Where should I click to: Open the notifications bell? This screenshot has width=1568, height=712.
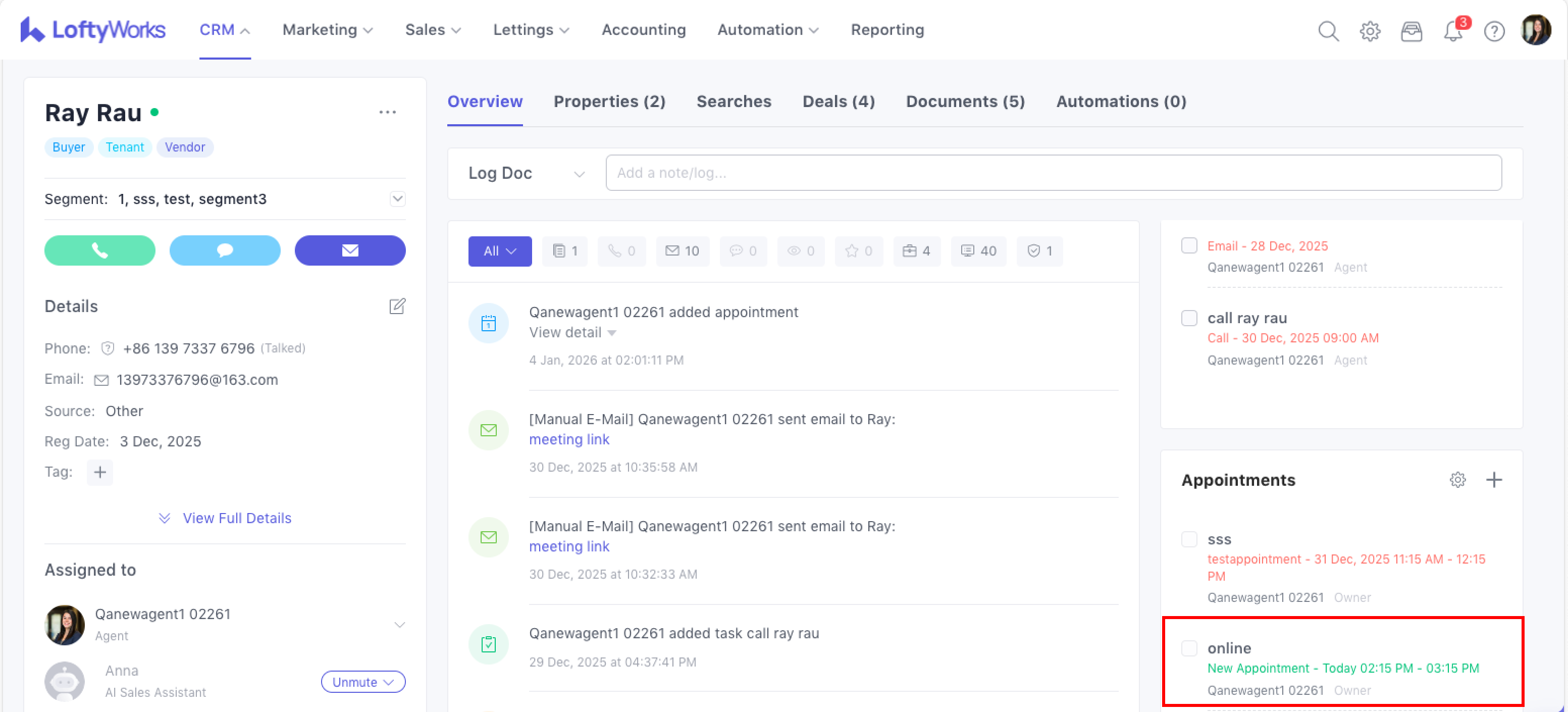(x=1453, y=30)
